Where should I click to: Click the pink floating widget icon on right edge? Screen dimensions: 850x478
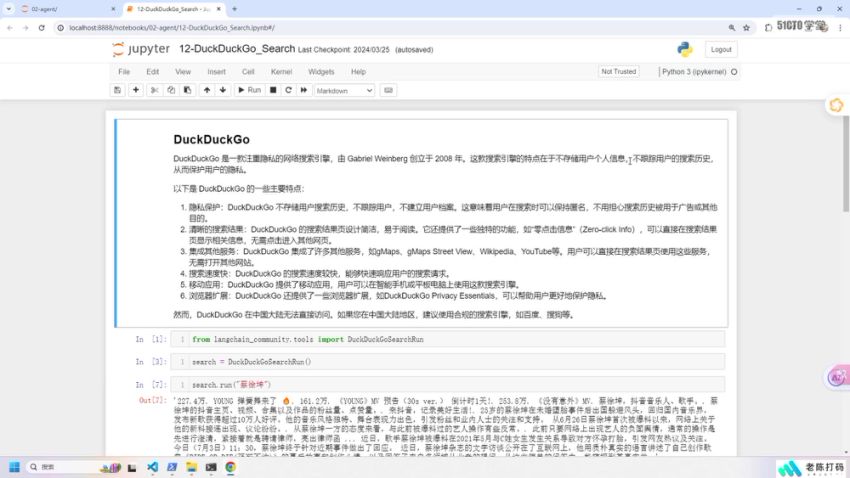(838, 377)
